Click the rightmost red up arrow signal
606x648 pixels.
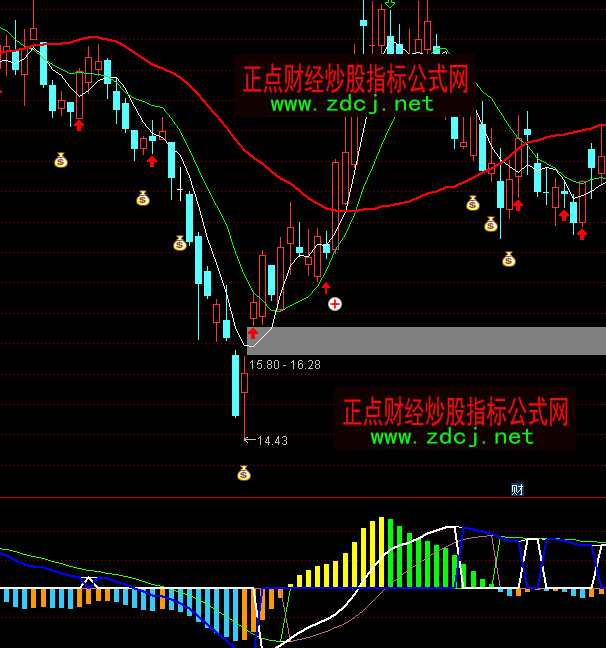click(x=581, y=233)
